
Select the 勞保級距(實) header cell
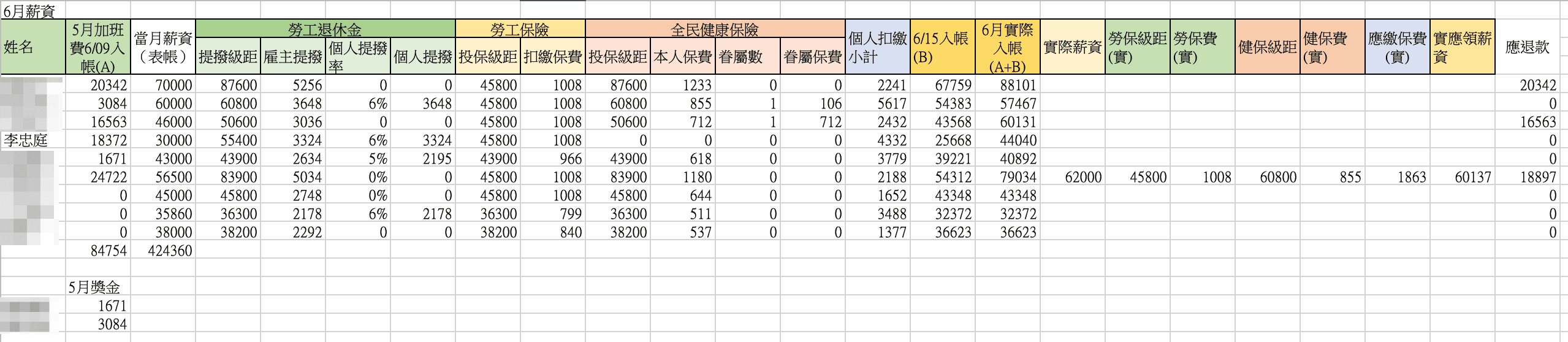coord(1138,47)
